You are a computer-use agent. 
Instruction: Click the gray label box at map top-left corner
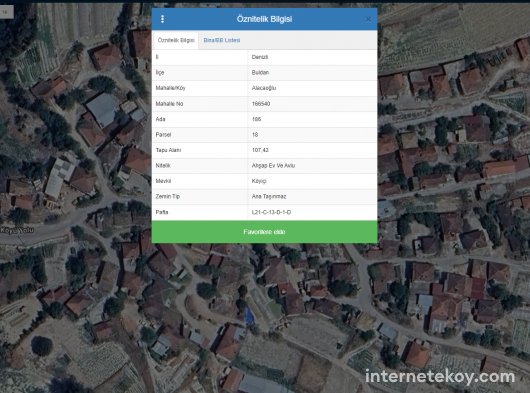point(6,12)
